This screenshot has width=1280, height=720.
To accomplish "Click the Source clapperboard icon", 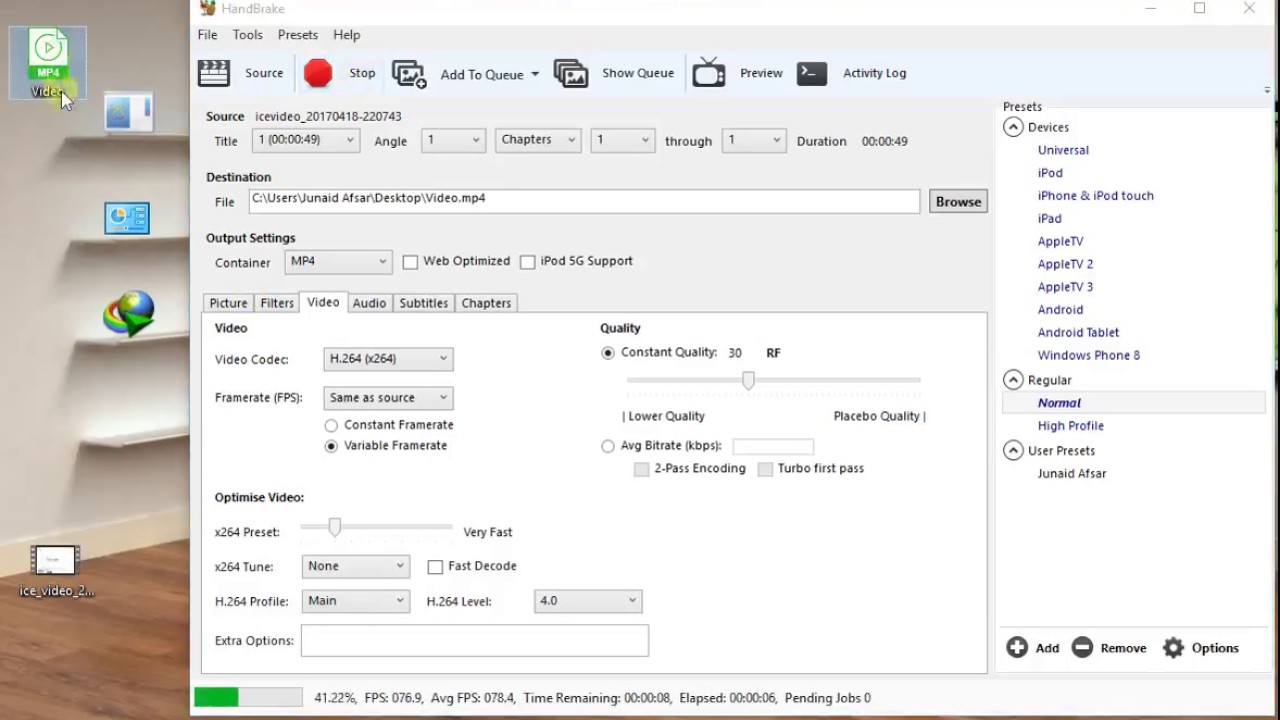I will [214, 73].
